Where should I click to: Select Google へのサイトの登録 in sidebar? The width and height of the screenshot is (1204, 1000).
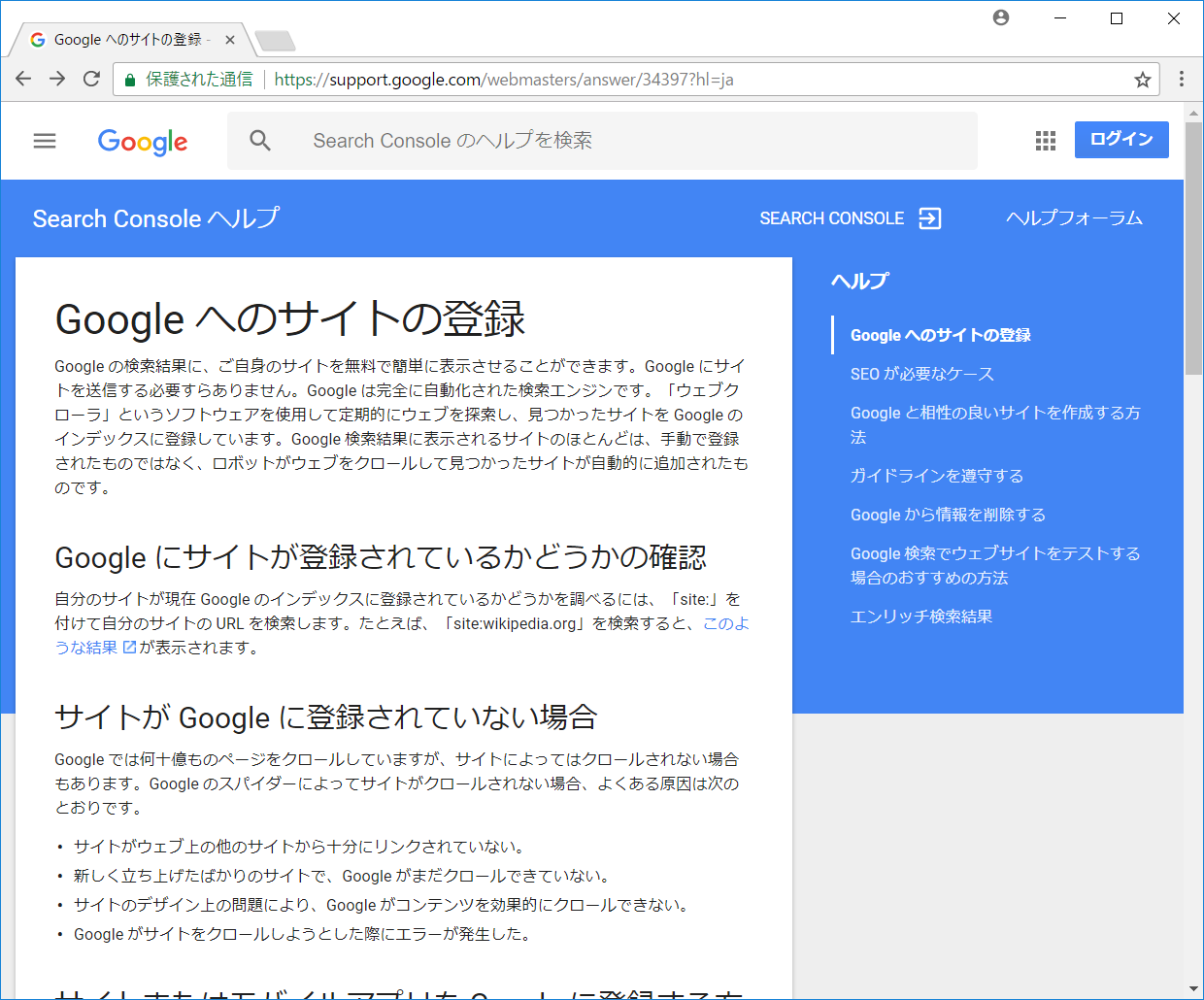(x=941, y=335)
